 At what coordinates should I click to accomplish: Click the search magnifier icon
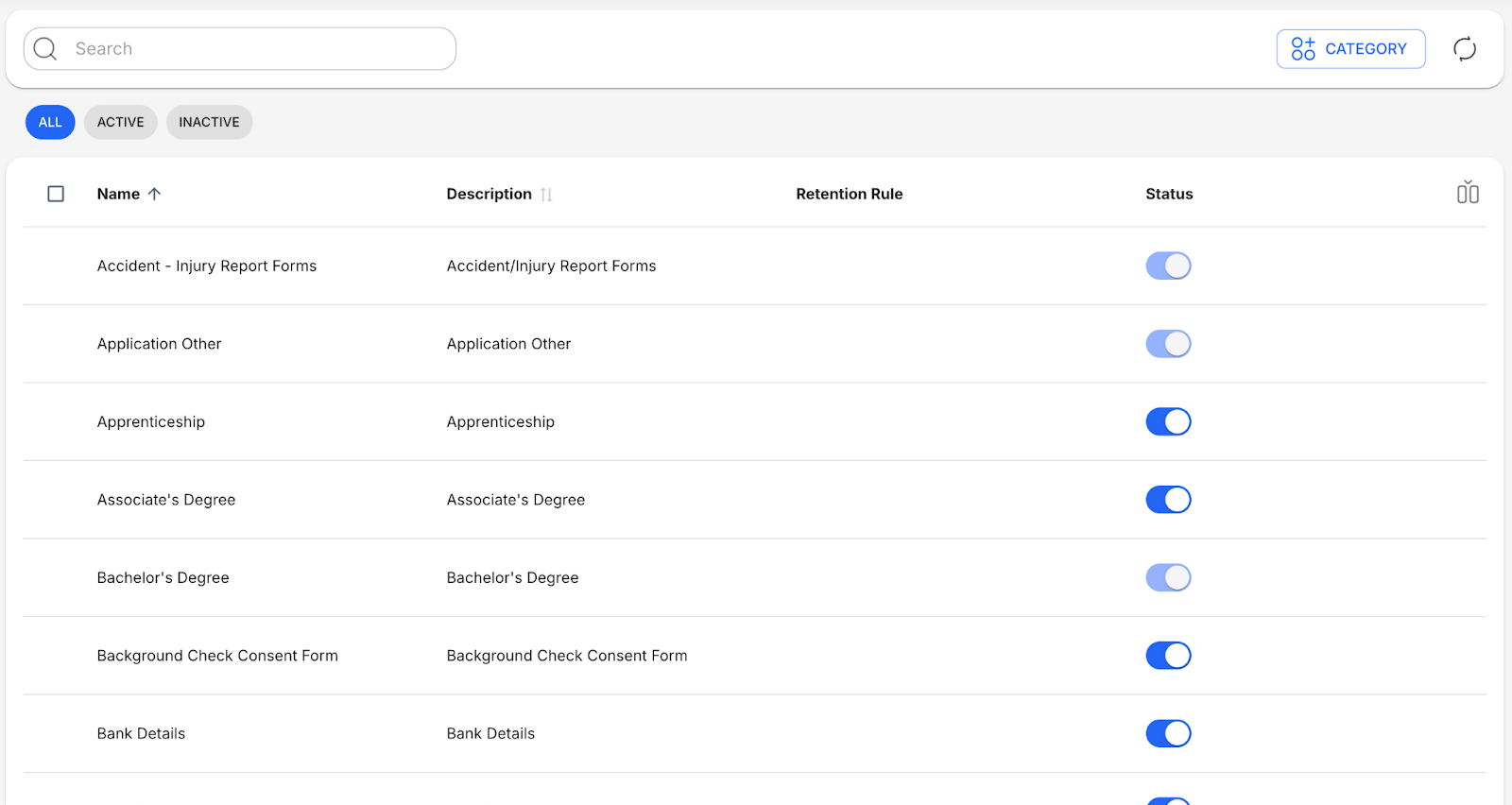tap(45, 48)
